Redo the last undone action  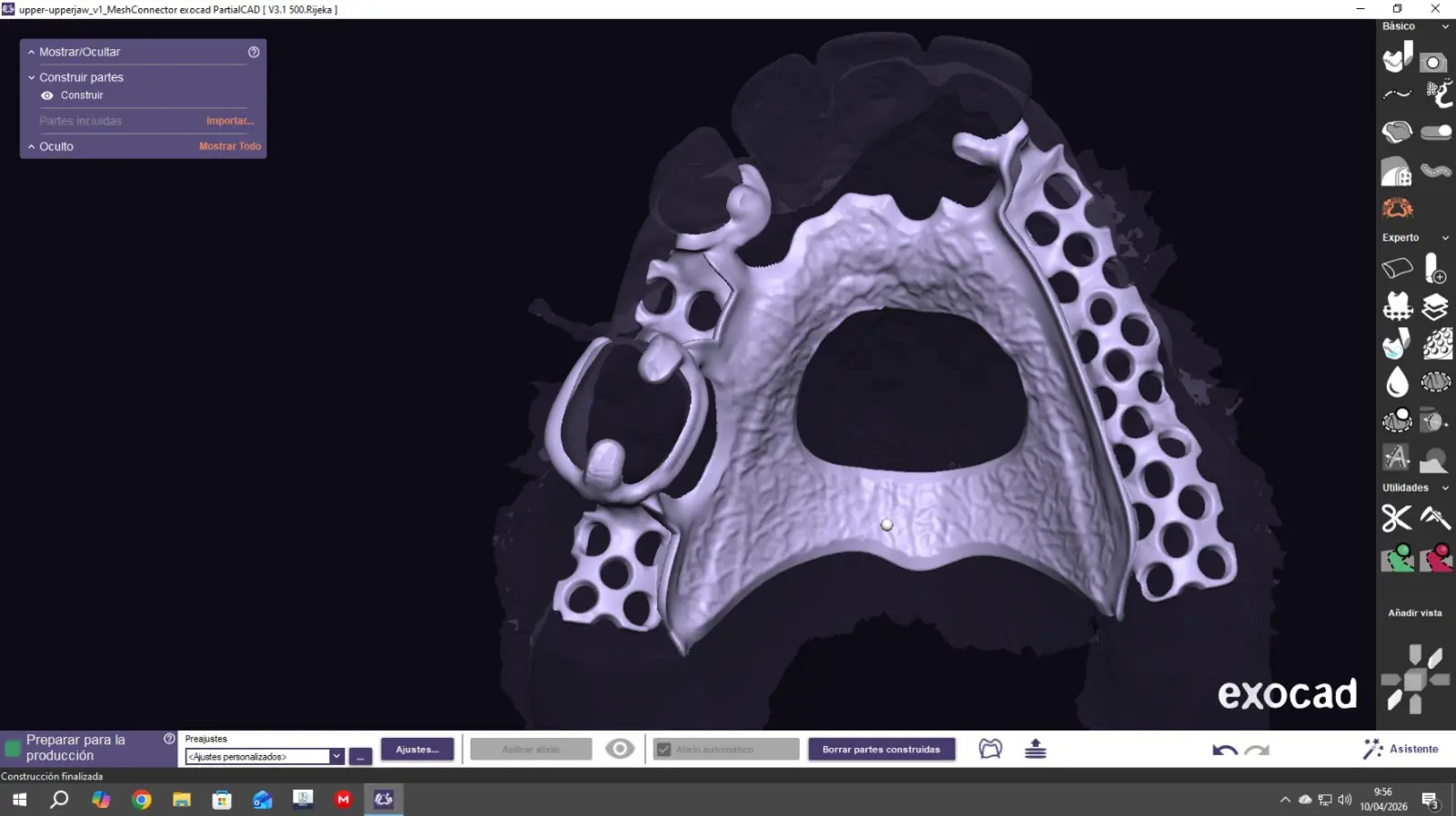1257,750
